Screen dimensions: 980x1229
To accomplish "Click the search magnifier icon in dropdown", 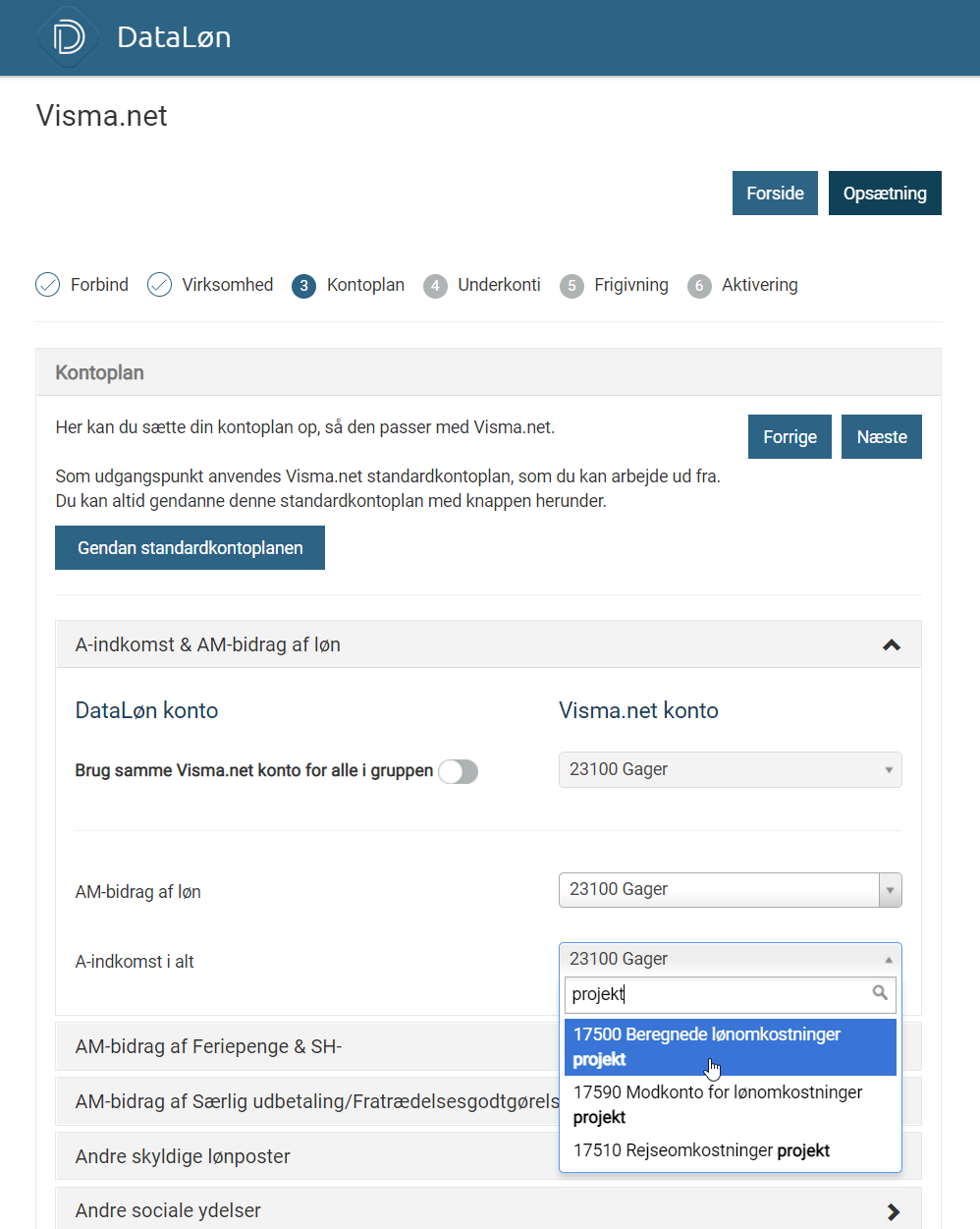I will tap(880, 993).
